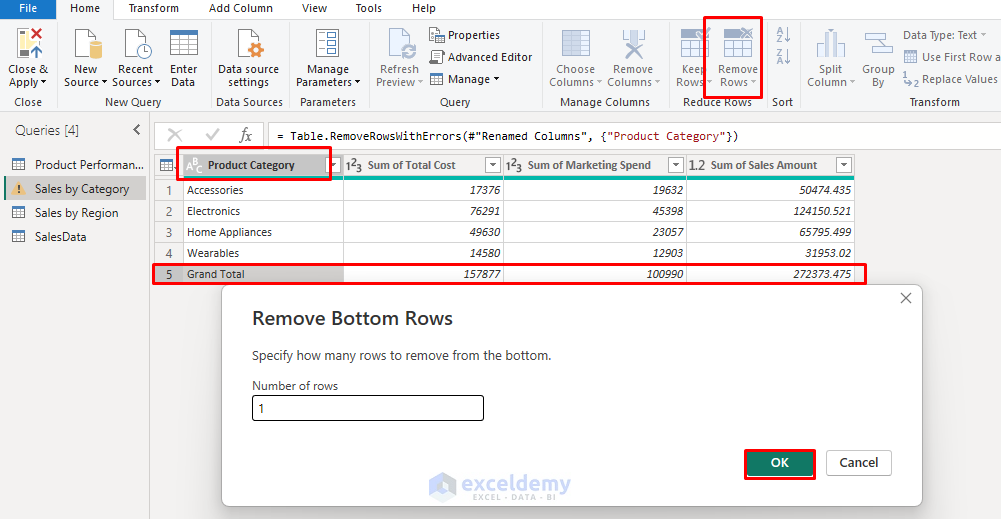Viewport: 1001px width, 519px height.
Task: Open Recent Sources icon
Action: [137, 44]
